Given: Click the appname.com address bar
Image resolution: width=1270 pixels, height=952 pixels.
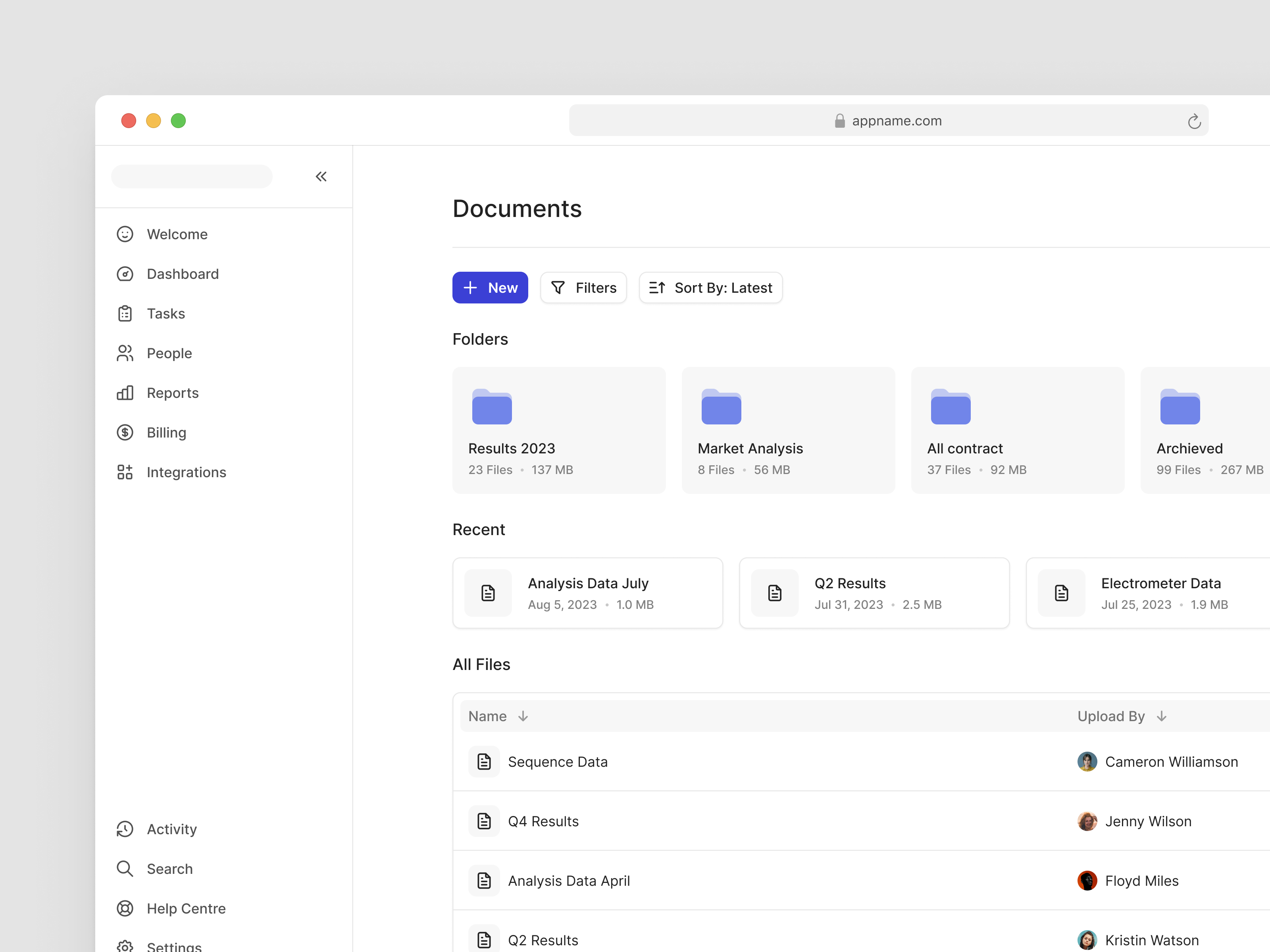Looking at the screenshot, I should point(888,120).
